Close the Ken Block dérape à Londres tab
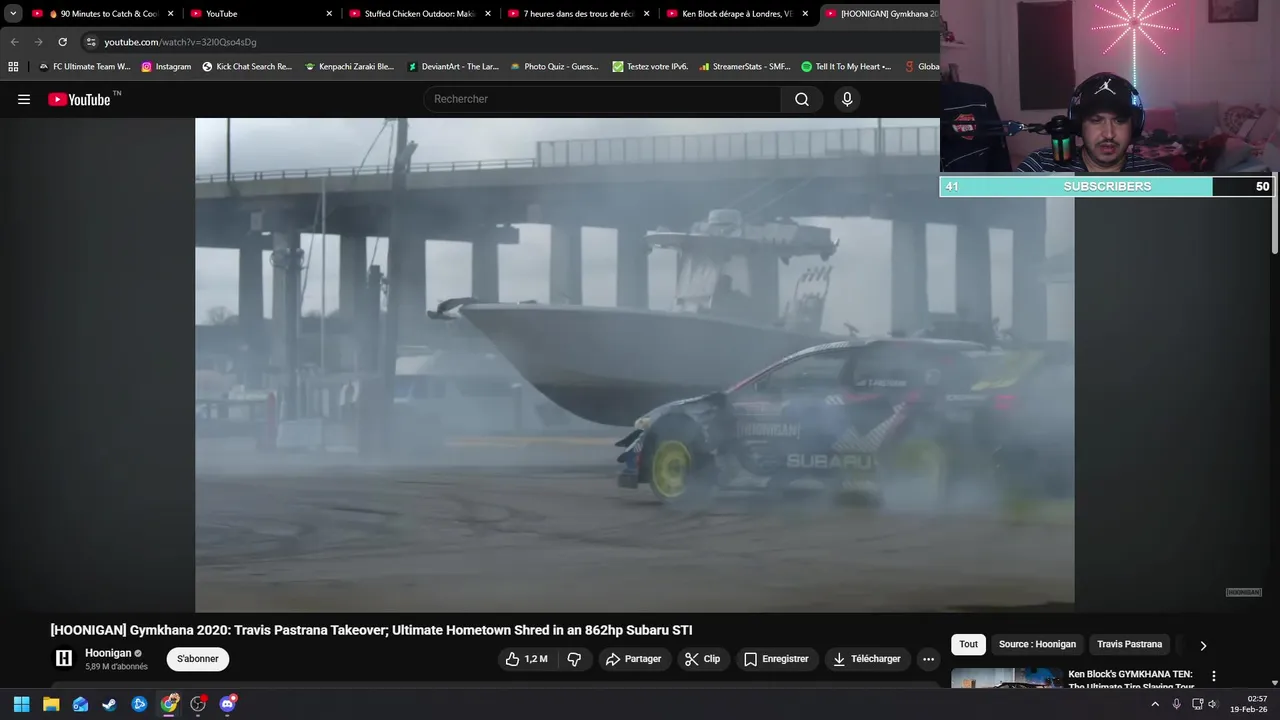Image resolution: width=1280 pixels, height=720 pixels. pyautogui.click(x=804, y=14)
